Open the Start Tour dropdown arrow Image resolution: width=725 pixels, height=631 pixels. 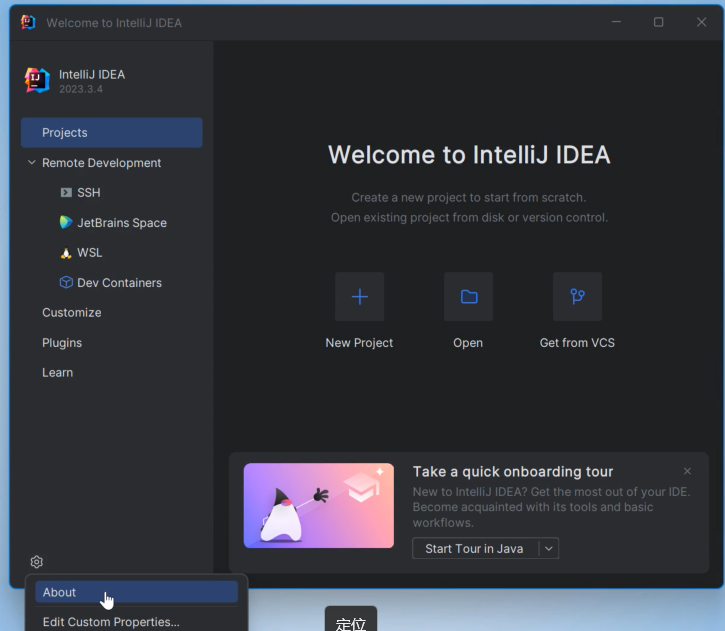click(x=549, y=549)
